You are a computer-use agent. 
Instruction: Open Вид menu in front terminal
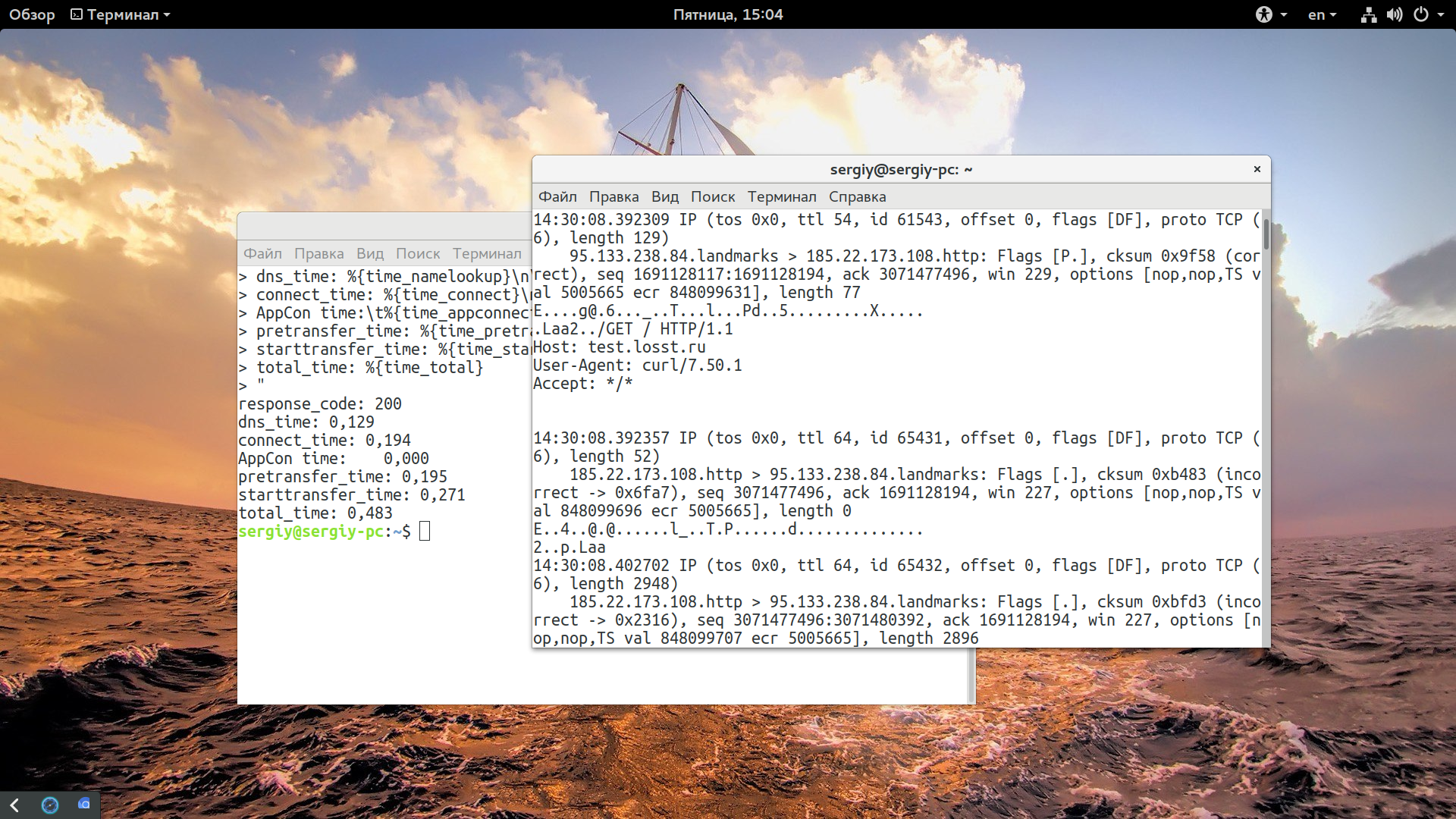[664, 196]
